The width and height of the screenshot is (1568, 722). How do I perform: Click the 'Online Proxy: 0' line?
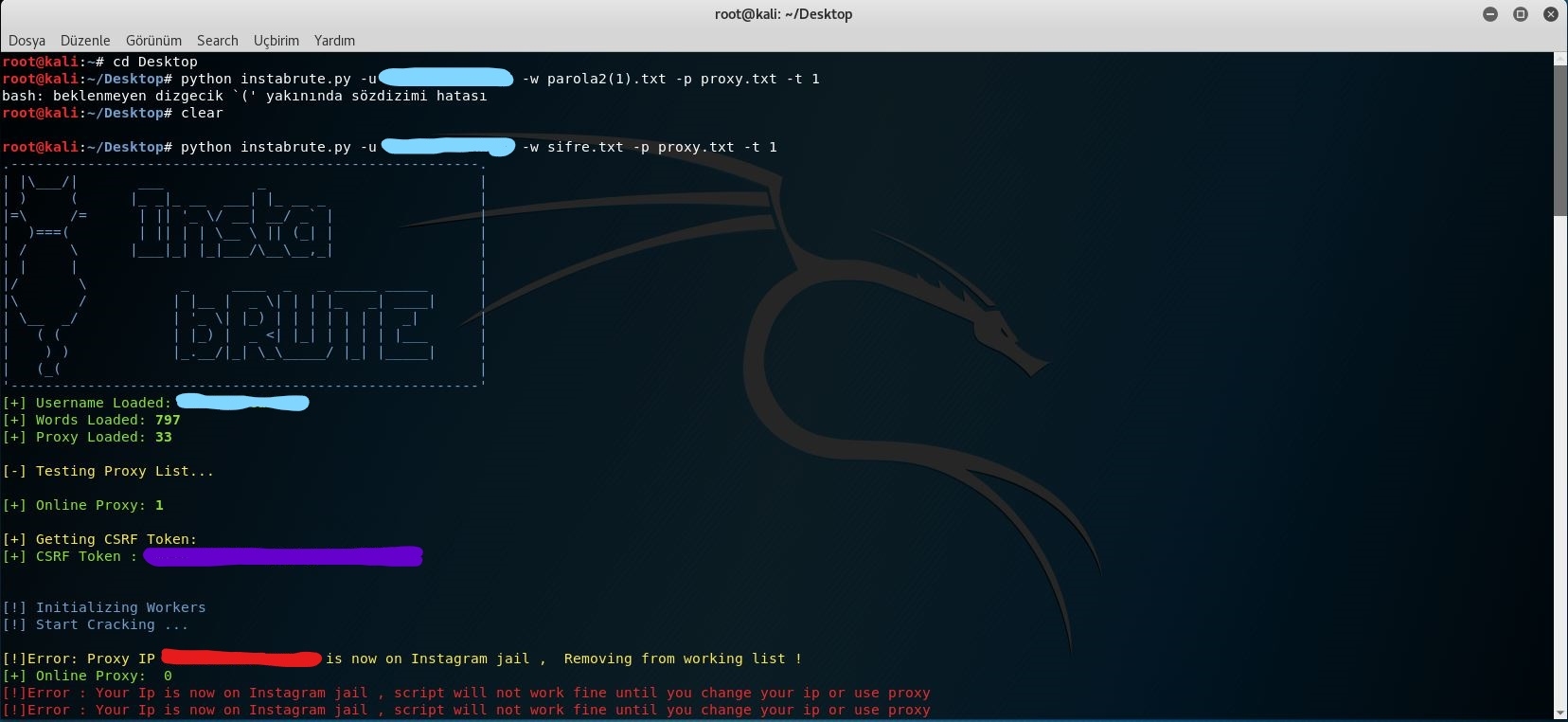(x=87, y=676)
